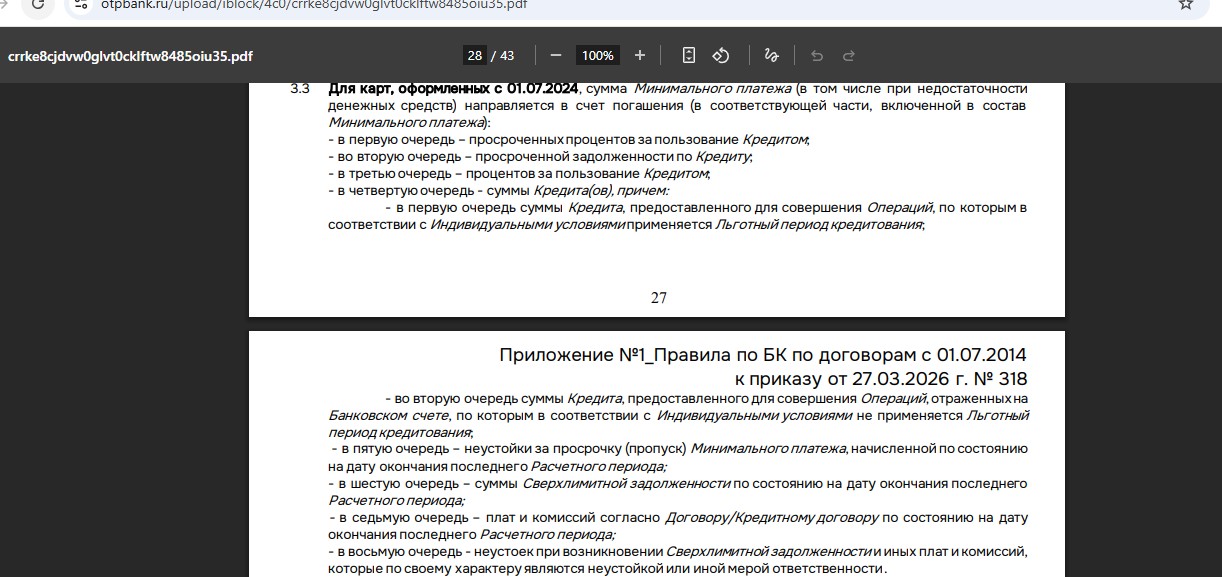The height and width of the screenshot is (577, 1222).
Task: Click the page number field showing 28
Action: [474, 56]
